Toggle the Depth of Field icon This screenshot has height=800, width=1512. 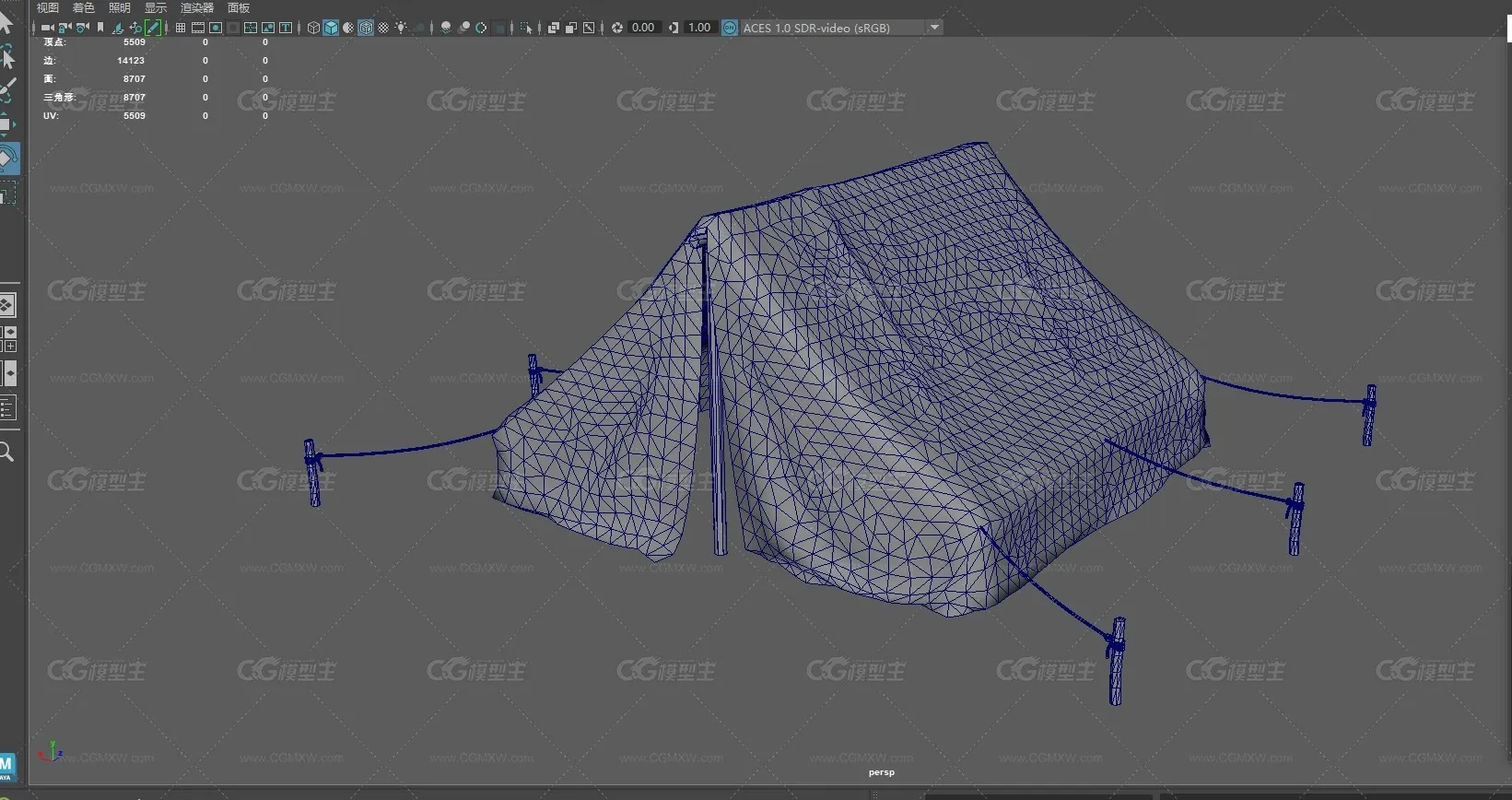(x=498, y=28)
